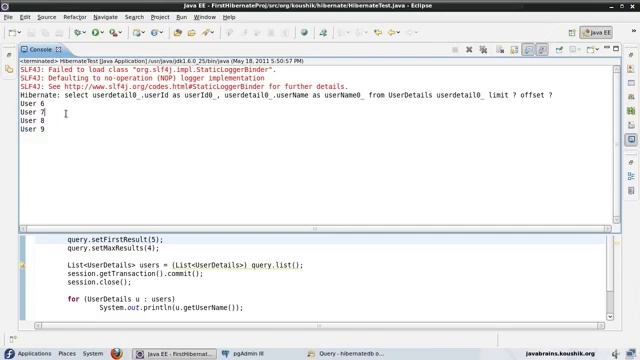
Task: Click the Console vertical scrollbar
Action: (x=617, y=145)
